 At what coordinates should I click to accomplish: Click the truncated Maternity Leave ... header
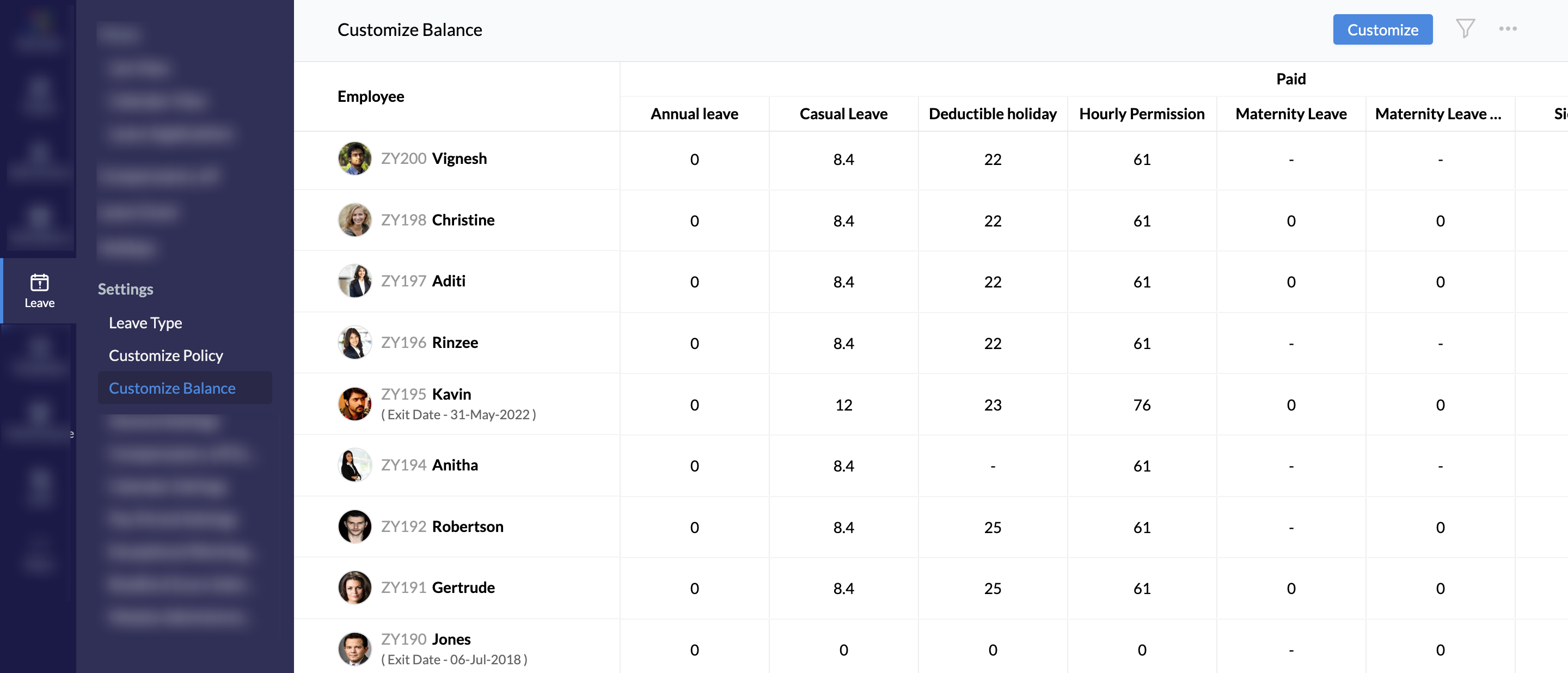(1438, 114)
